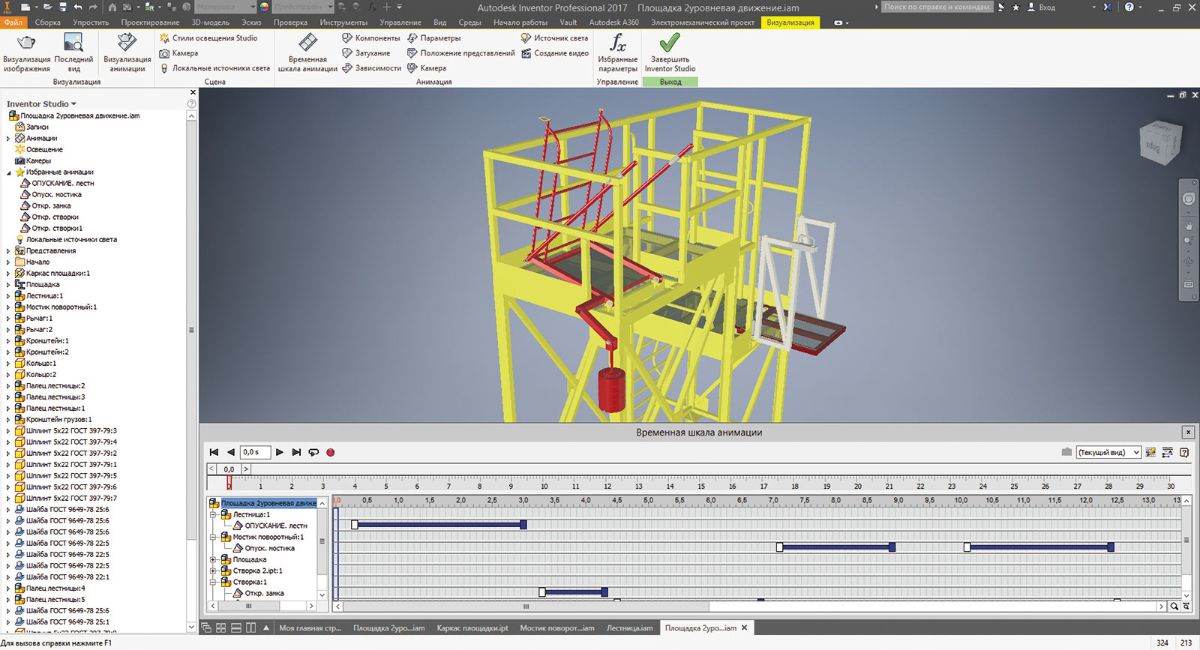Open Стили освещения Studio lighting styles
The image size is (1200, 650).
point(208,38)
